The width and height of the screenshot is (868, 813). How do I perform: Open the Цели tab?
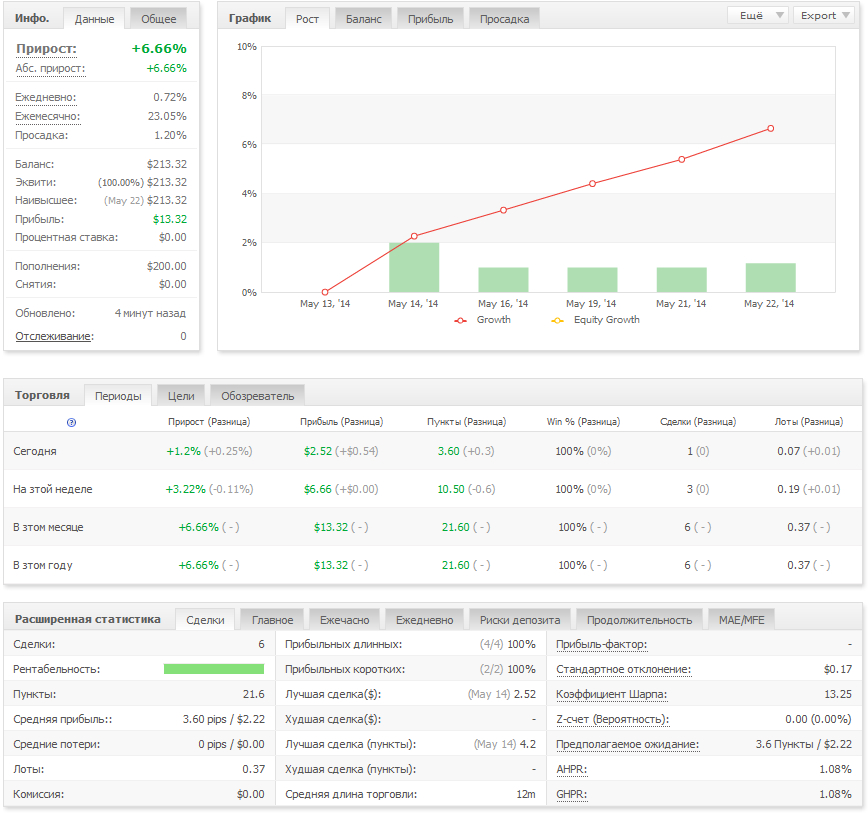181,396
